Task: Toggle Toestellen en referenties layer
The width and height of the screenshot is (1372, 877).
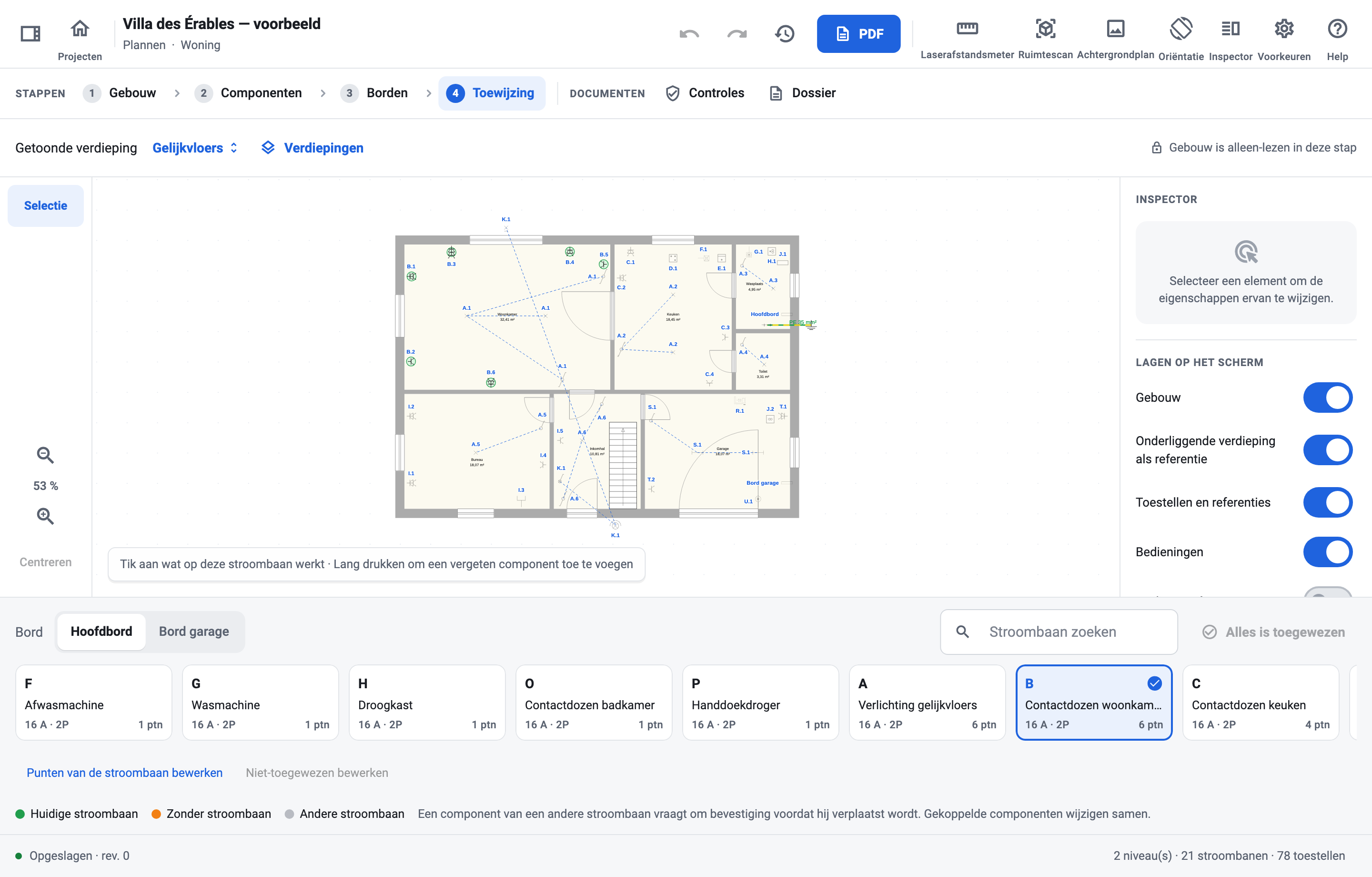Action: tap(1328, 502)
